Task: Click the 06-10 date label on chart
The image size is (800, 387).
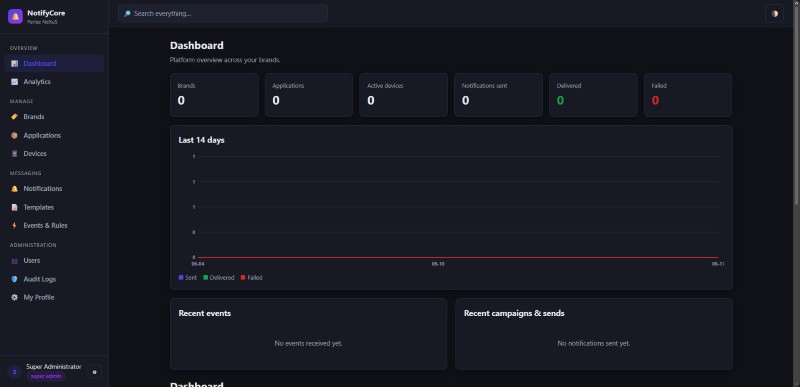Action: [x=438, y=264]
